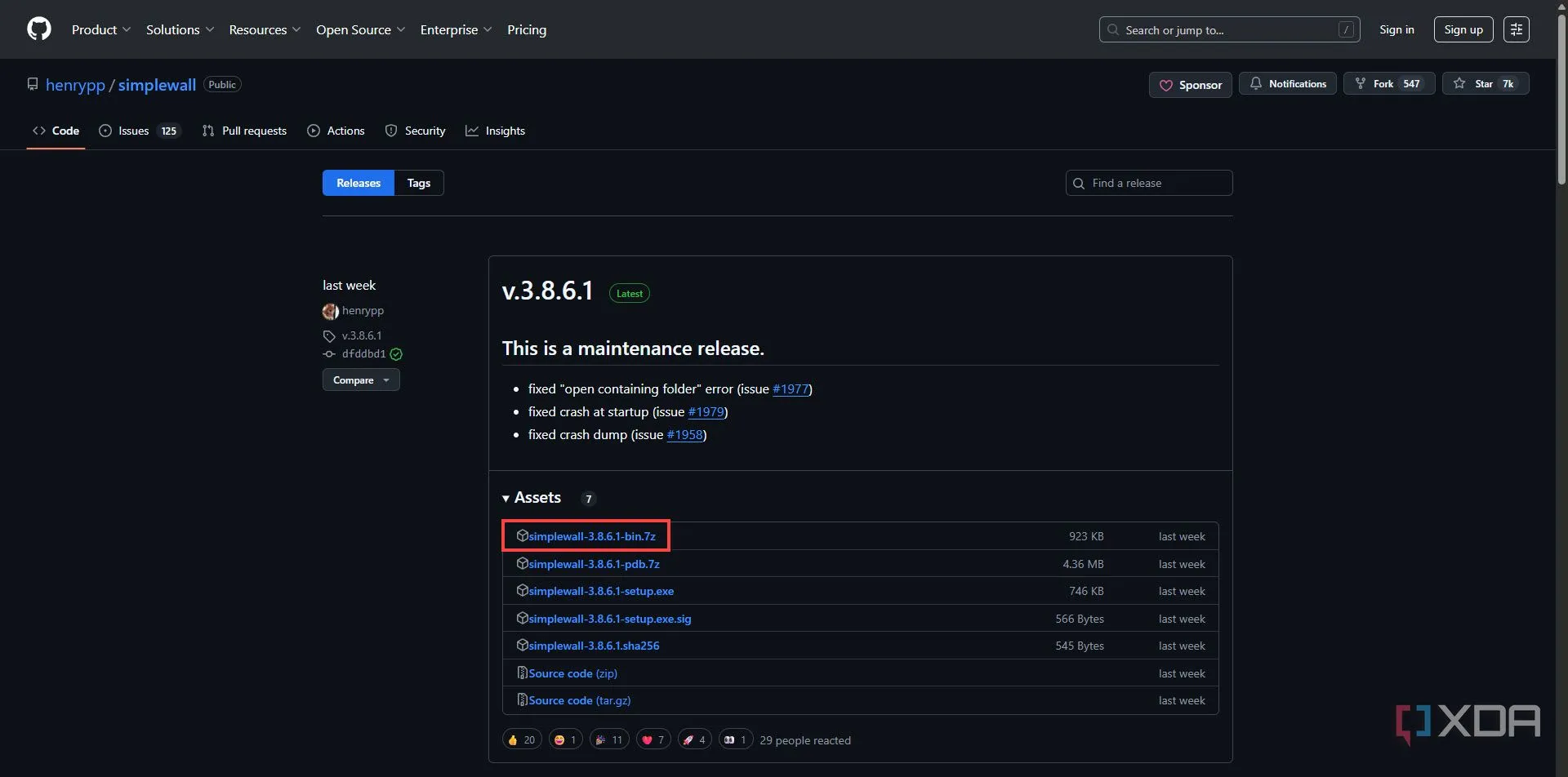This screenshot has height=777, width=1568.
Task: Download simplewall-3.8.6.1.sha256
Action: (594, 646)
